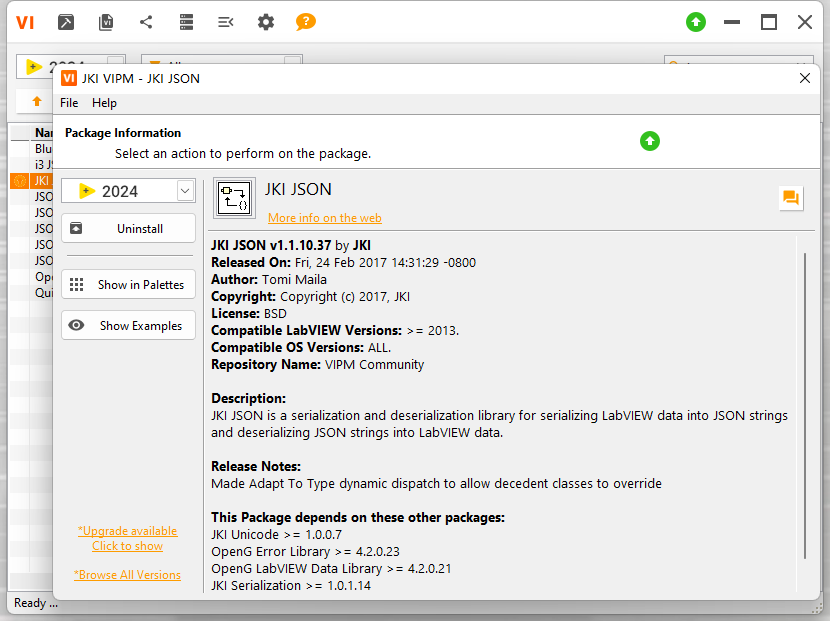Viewport: 830px width, 621px height.
Task: Click 'JKI JSON v1.1.10.37' version text
Action: coord(271,246)
